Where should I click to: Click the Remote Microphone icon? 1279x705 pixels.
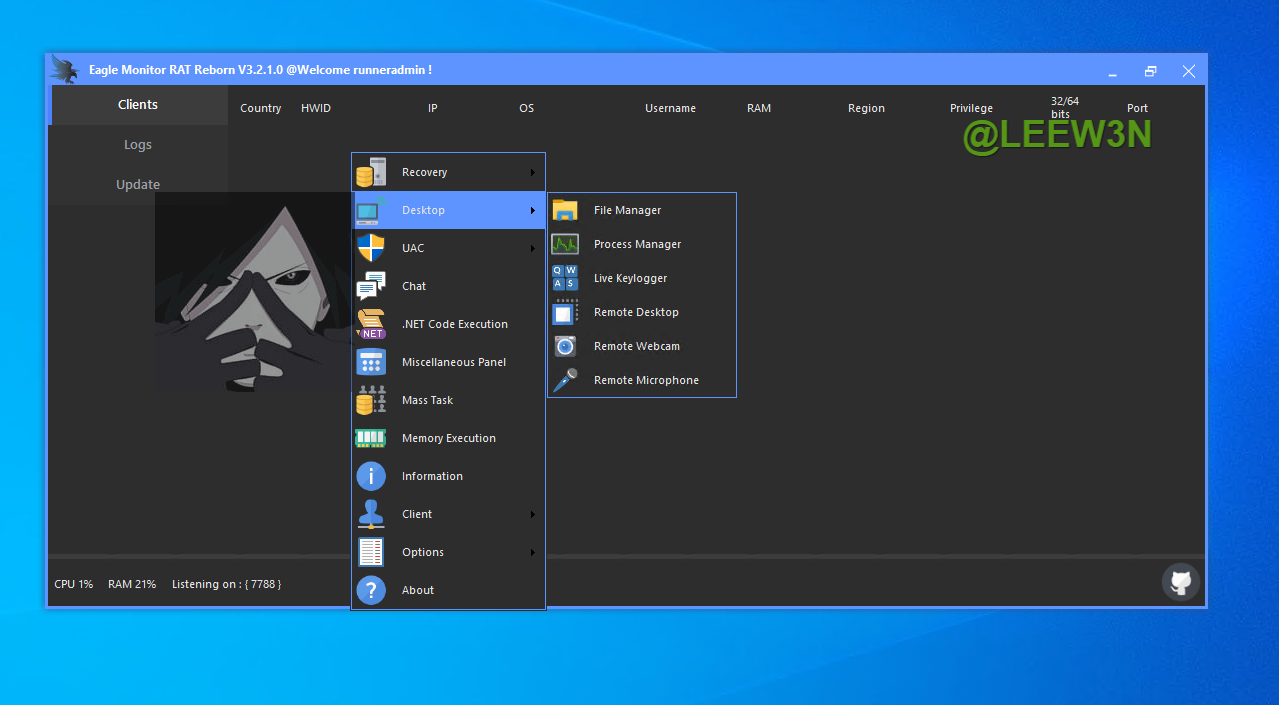[565, 380]
